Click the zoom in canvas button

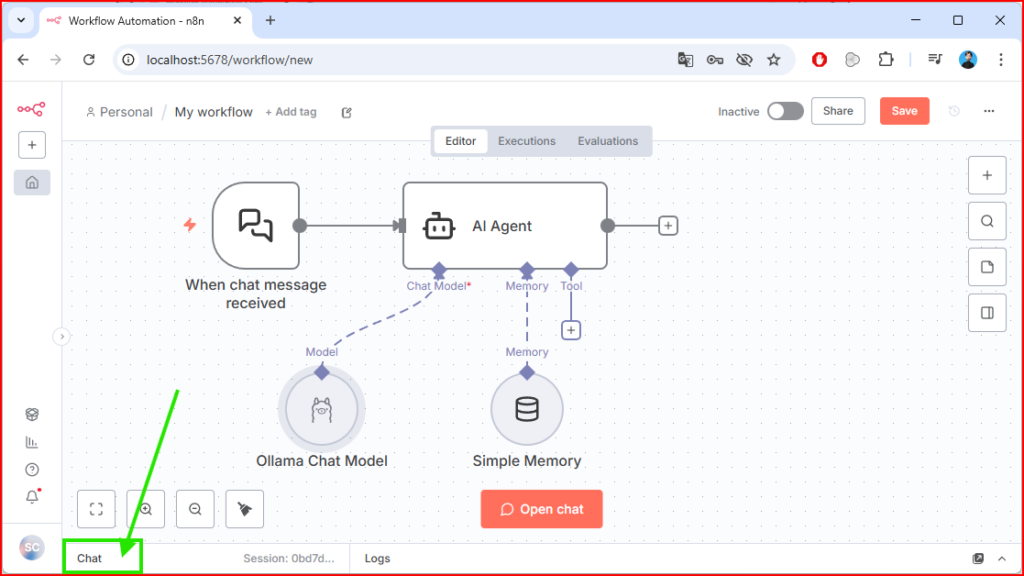(146, 509)
